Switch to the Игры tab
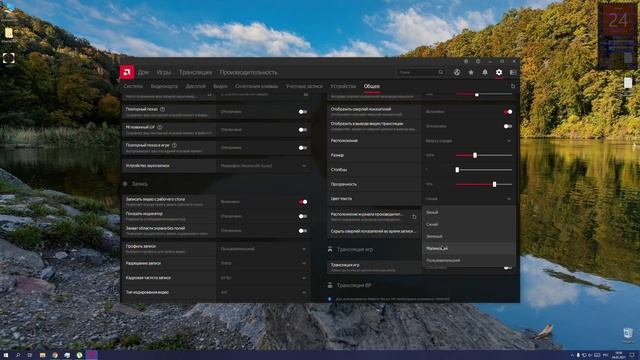 point(164,72)
